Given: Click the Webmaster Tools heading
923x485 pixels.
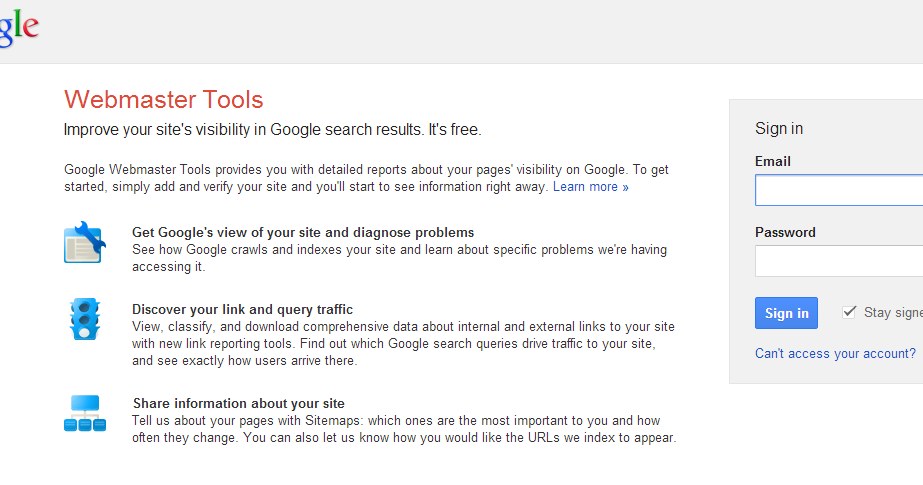Looking at the screenshot, I should pos(164,99).
